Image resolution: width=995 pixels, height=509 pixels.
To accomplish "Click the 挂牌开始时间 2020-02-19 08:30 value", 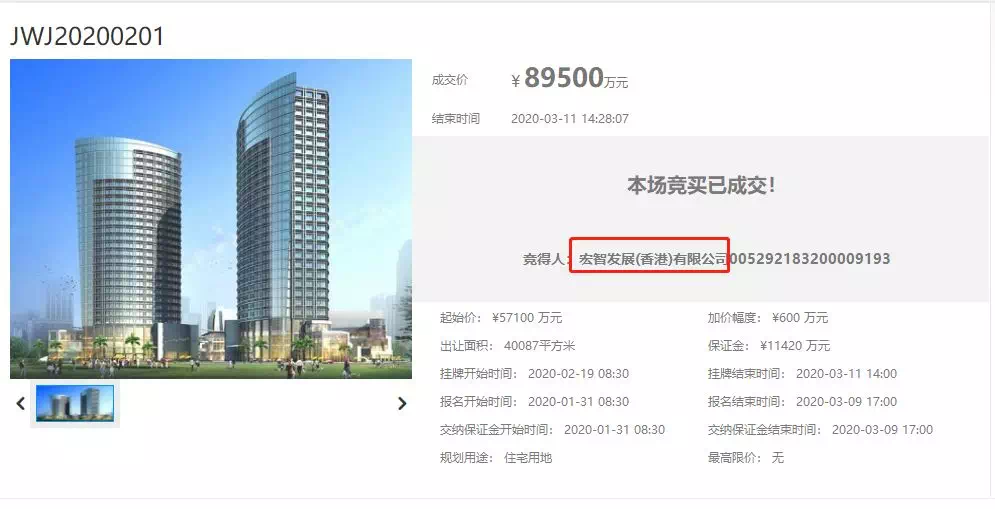I will [x=578, y=374].
